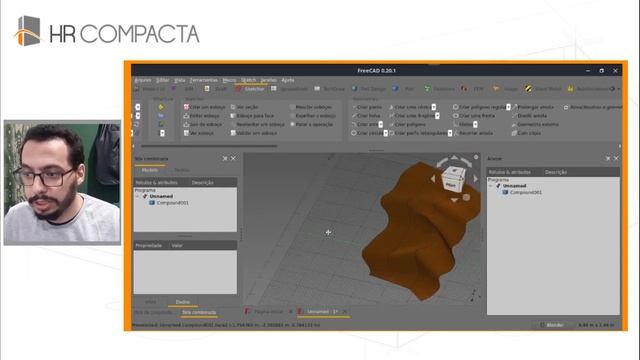Select the Tela combinada bottom tab
Screen dimensions: 640x360
click(199, 312)
